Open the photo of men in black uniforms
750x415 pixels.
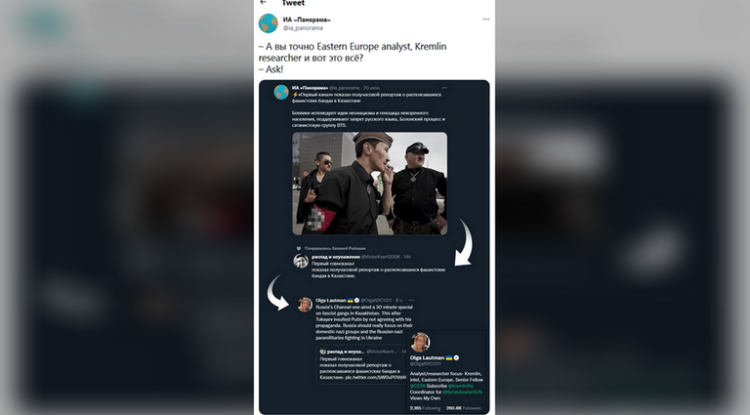click(370, 184)
